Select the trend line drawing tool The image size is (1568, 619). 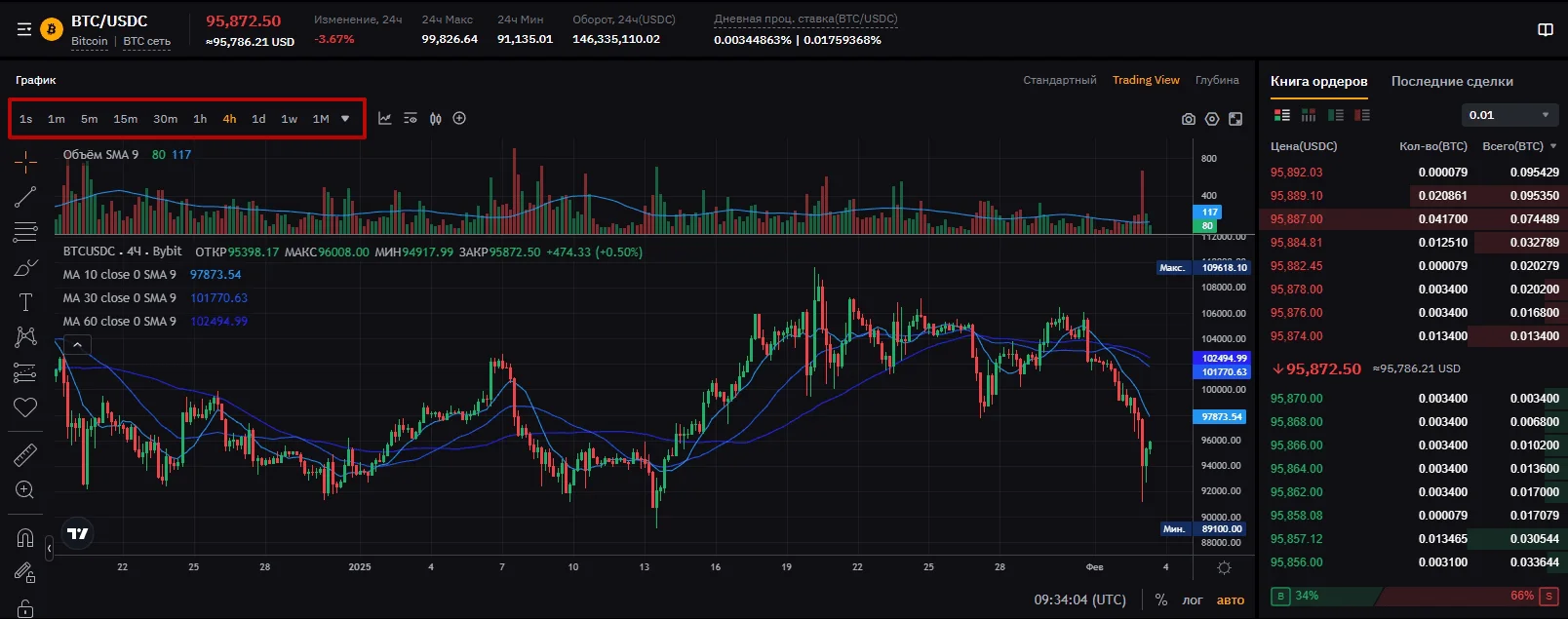tap(25, 197)
